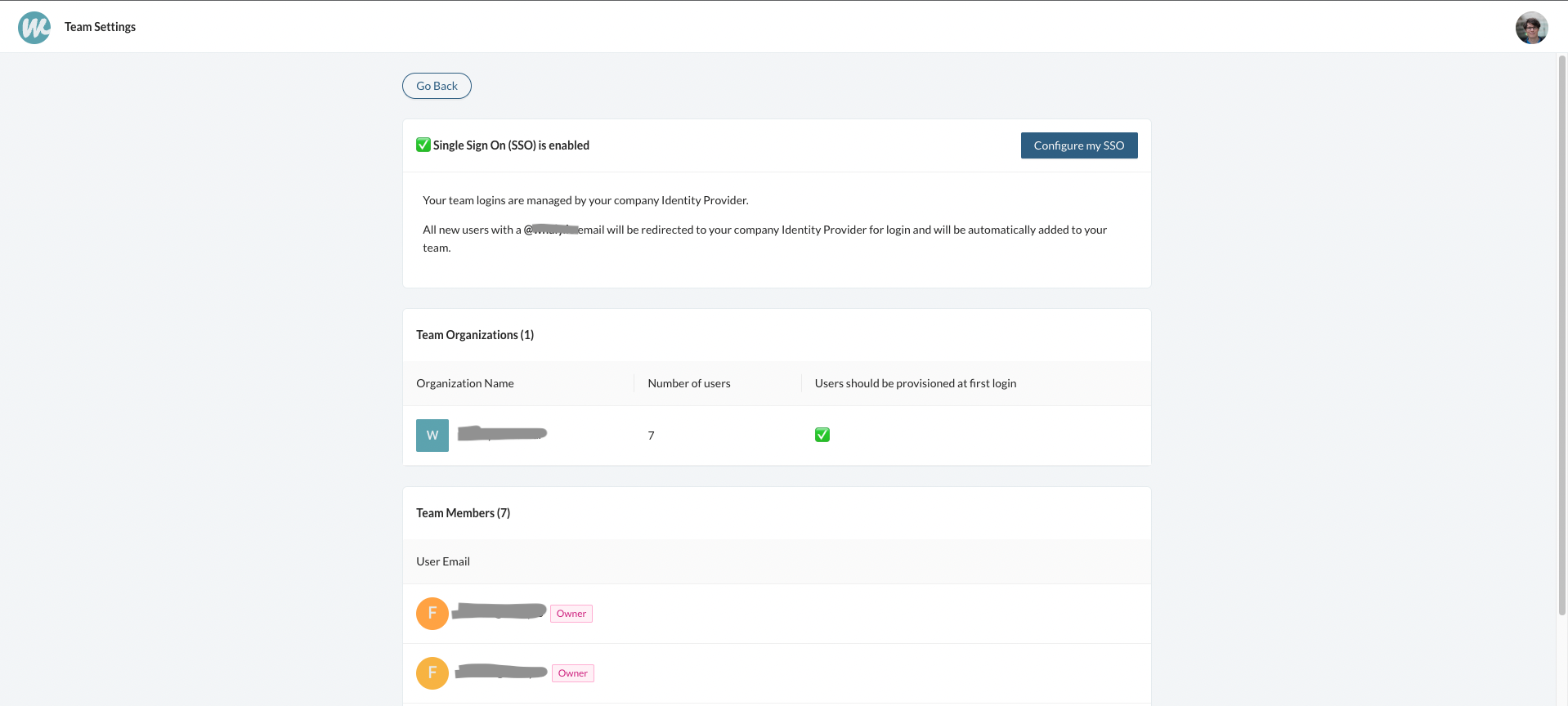Open the user profile avatar menu

1531,28
